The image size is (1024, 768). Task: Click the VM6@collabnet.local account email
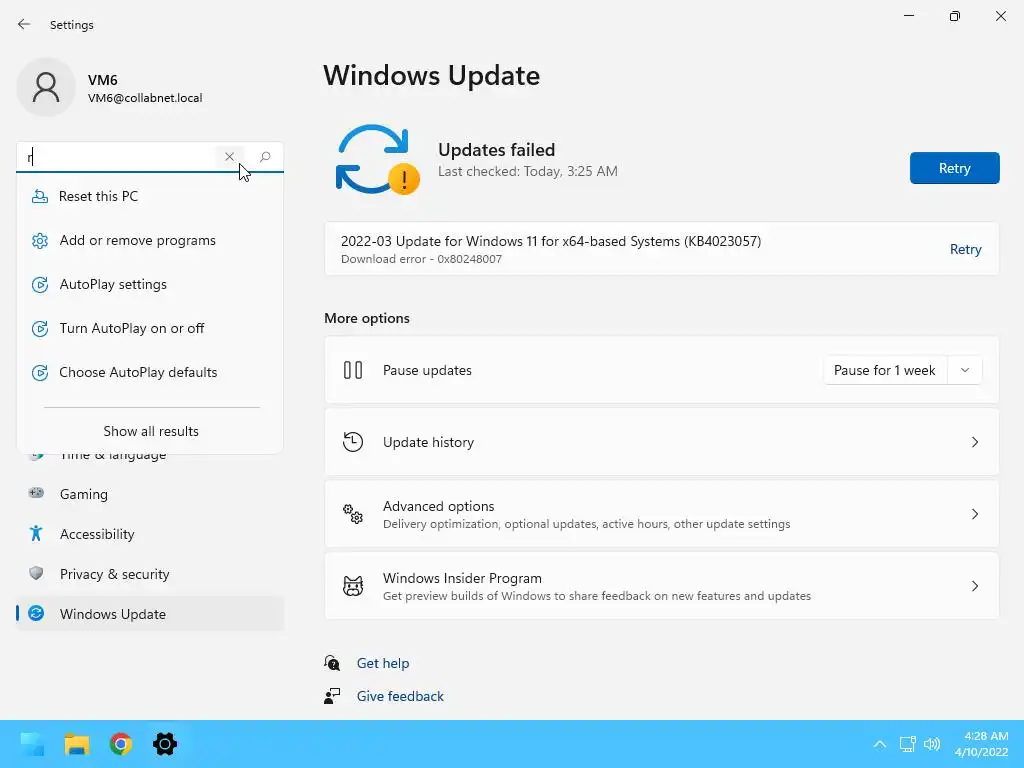(x=145, y=98)
